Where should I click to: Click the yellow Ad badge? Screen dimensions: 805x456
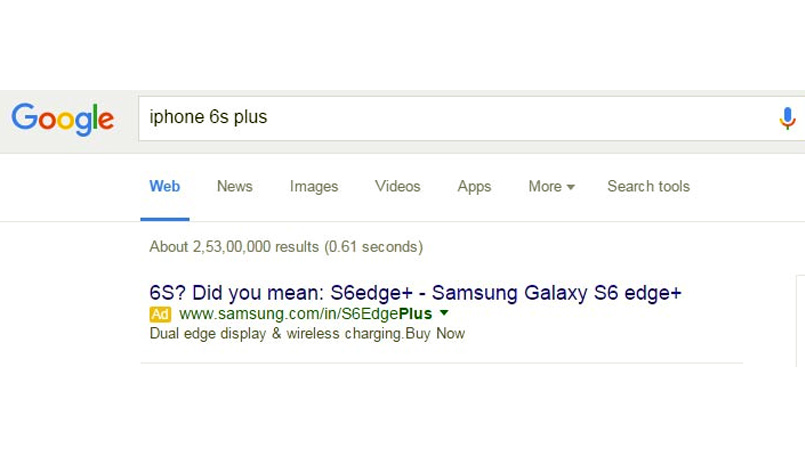pyautogui.click(x=160, y=314)
